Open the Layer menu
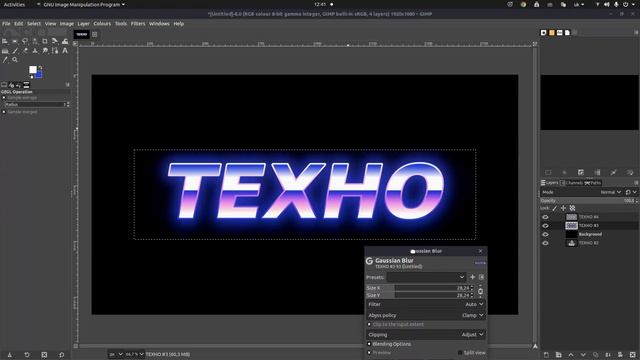The height and width of the screenshot is (360, 640). click(x=83, y=24)
